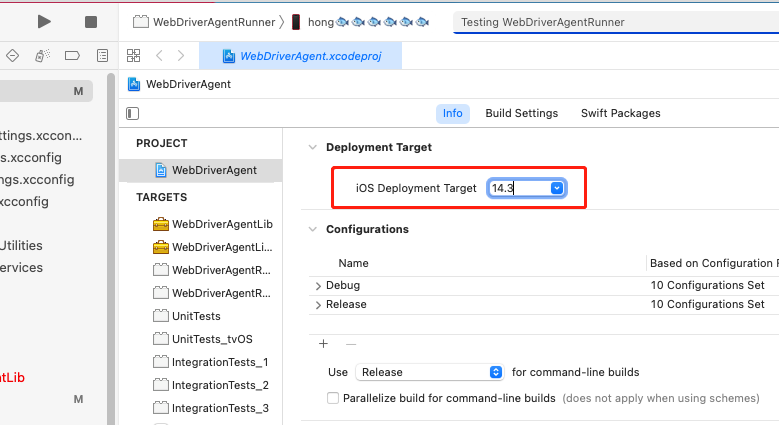The image size is (779, 425).
Task: Switch to the Info tab
Action: pos(453,113)
